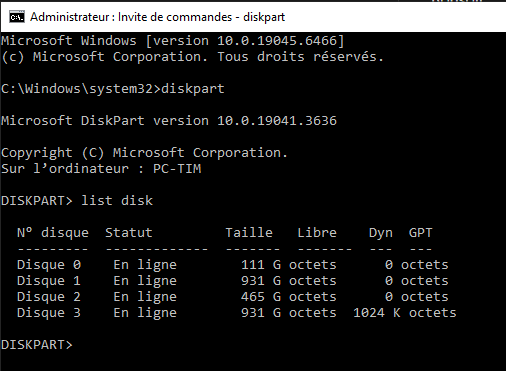Click the window title 'Administrateur : Invite de commandes - diskpart'
This screenshot has height=371, width=506.
[157, 17]
